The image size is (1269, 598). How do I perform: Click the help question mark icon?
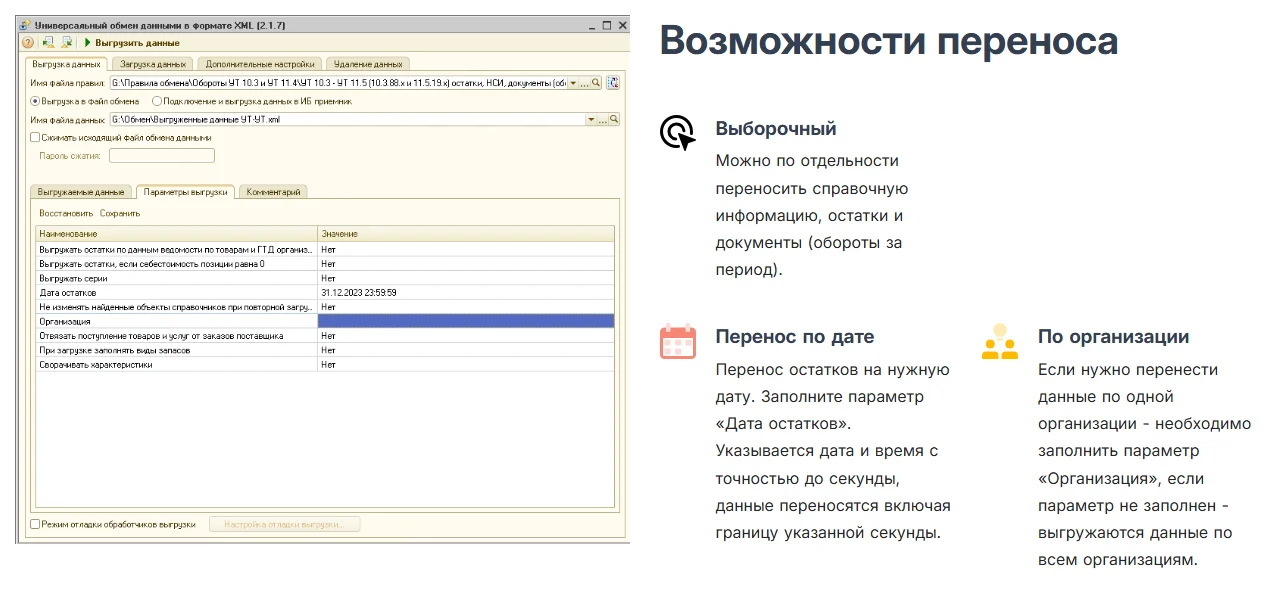(x=28, y=43)
